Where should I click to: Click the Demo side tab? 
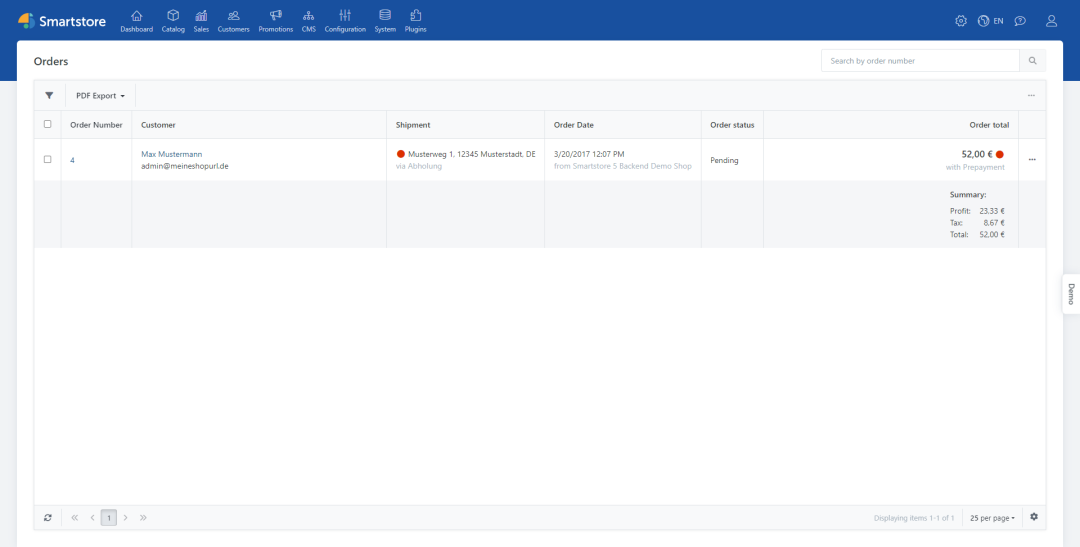click(1070, 294)
